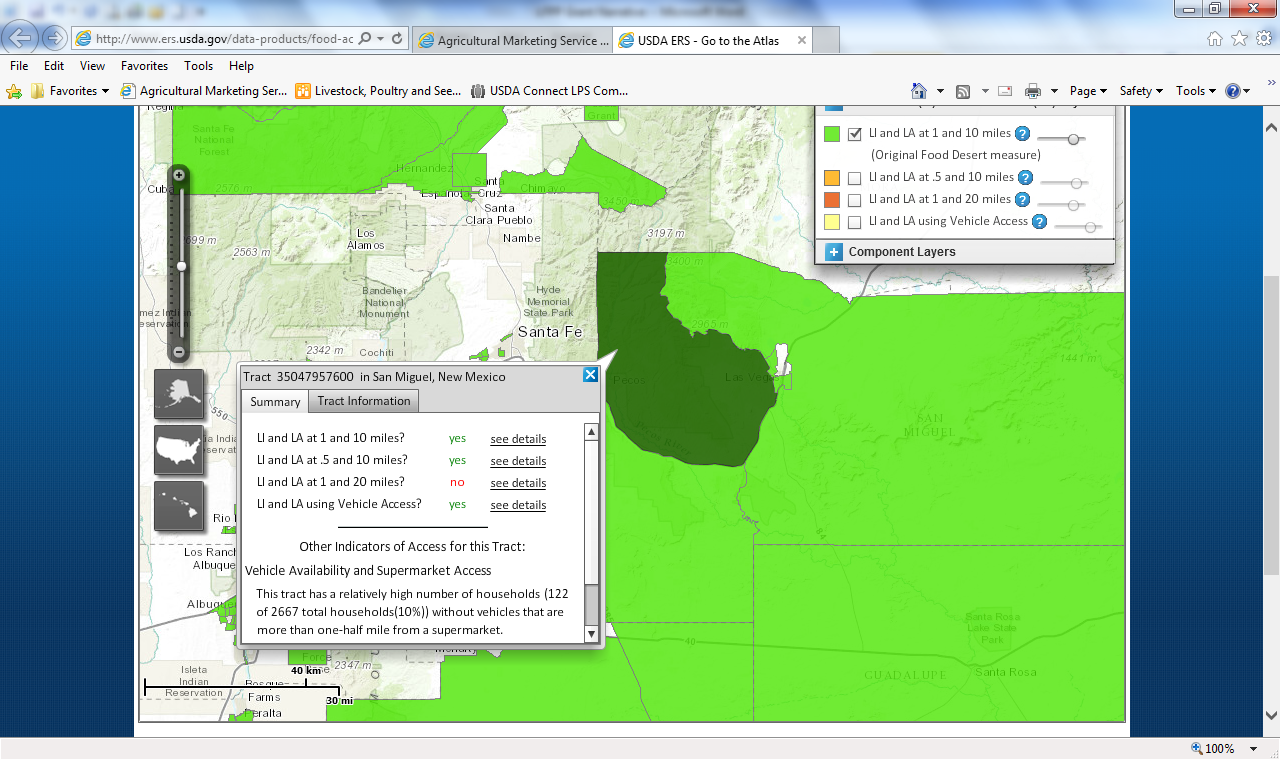This screenshot has width=1280, height=760.
Task: Uncheck LI and LA at 1 and 10 miles layer
Action: coord(855,134)
